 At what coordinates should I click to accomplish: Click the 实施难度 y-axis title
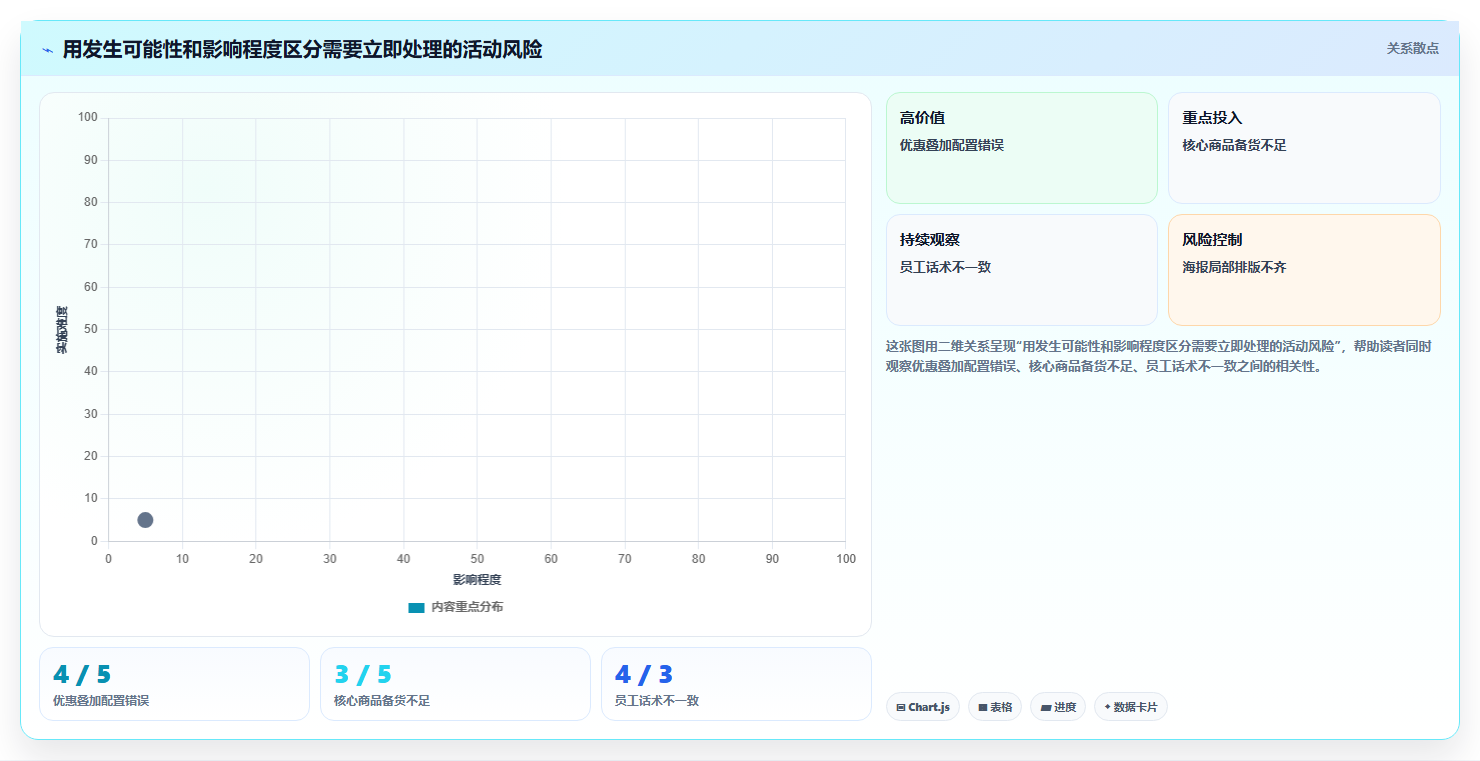click(x=62, y=330)
